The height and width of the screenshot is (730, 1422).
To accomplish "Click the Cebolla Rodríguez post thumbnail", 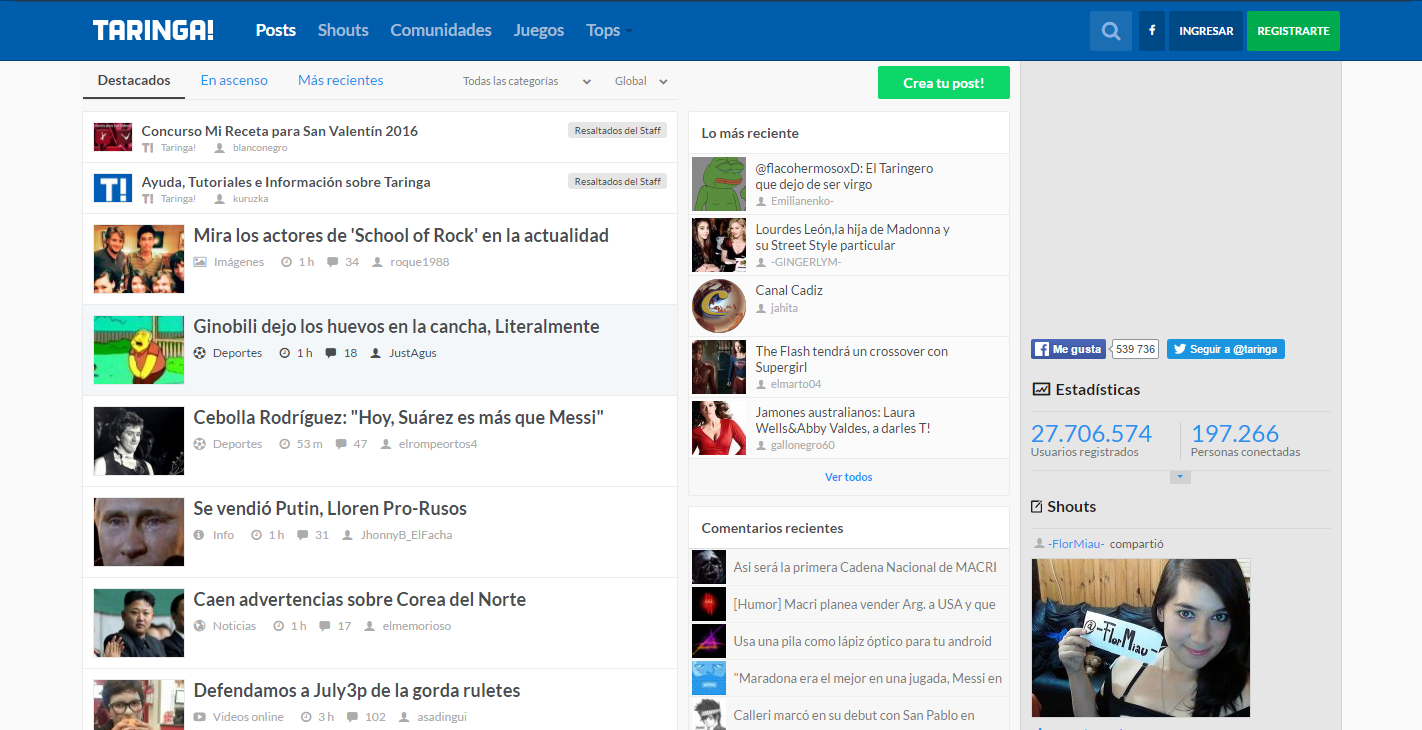I will tap(139, 441).
